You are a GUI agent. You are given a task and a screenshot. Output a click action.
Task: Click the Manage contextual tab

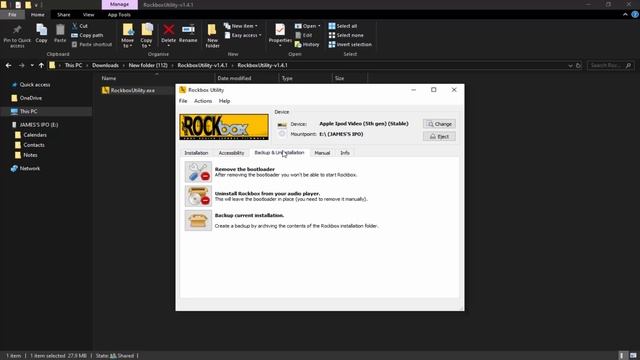(x=120, y=4)
